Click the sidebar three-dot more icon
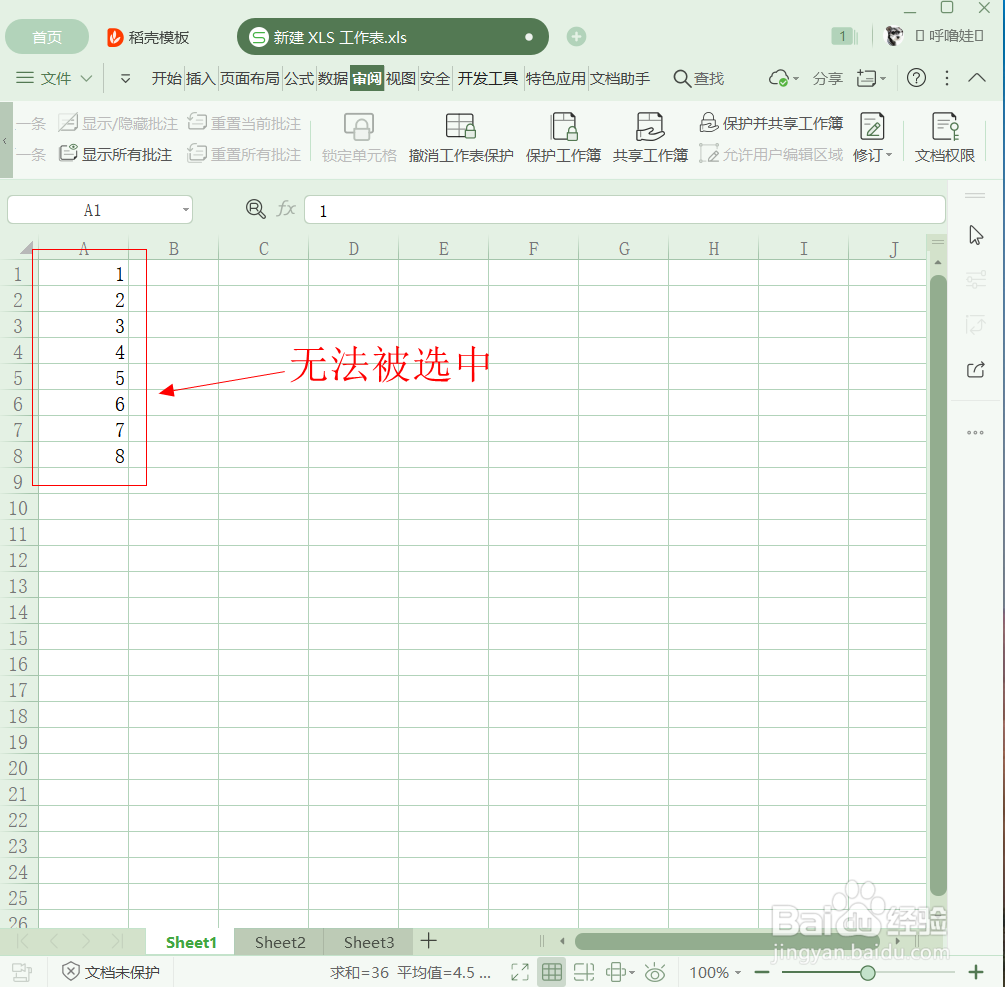The image size is (1005, 987). pyautogui.click(x=975, y=433)
